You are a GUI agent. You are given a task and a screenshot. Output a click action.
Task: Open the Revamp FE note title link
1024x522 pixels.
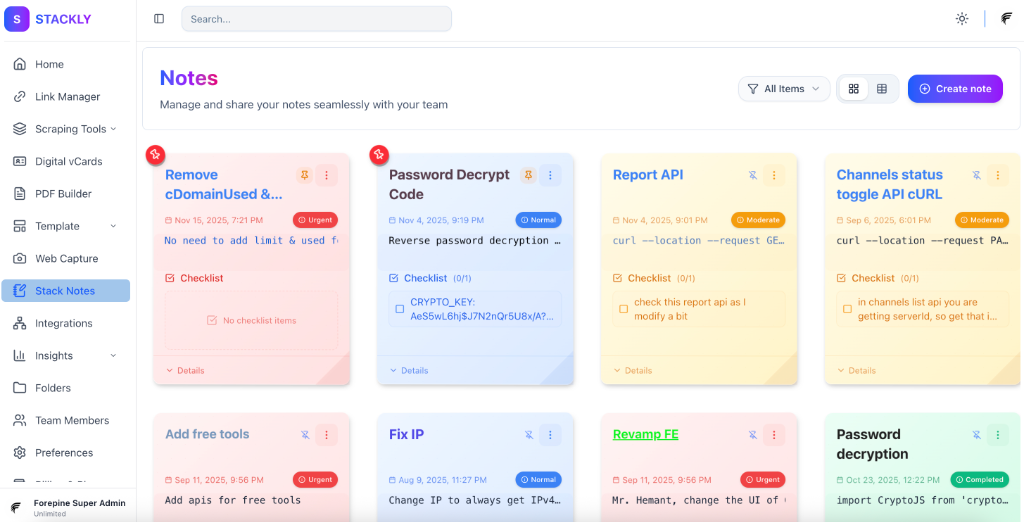click(645, 434)
